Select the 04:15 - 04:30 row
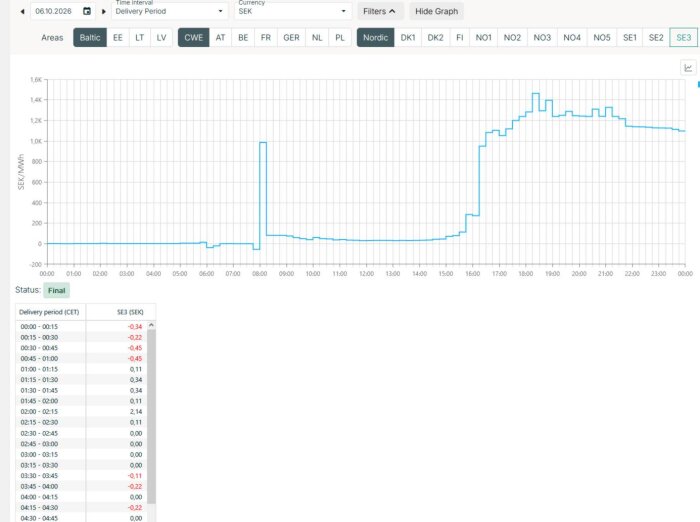This screenshot has height=522, width=700. point(82,508)
